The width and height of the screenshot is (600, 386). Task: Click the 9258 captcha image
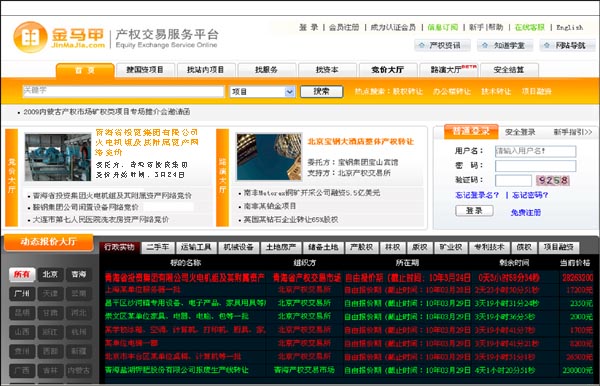tap(553, 180)
